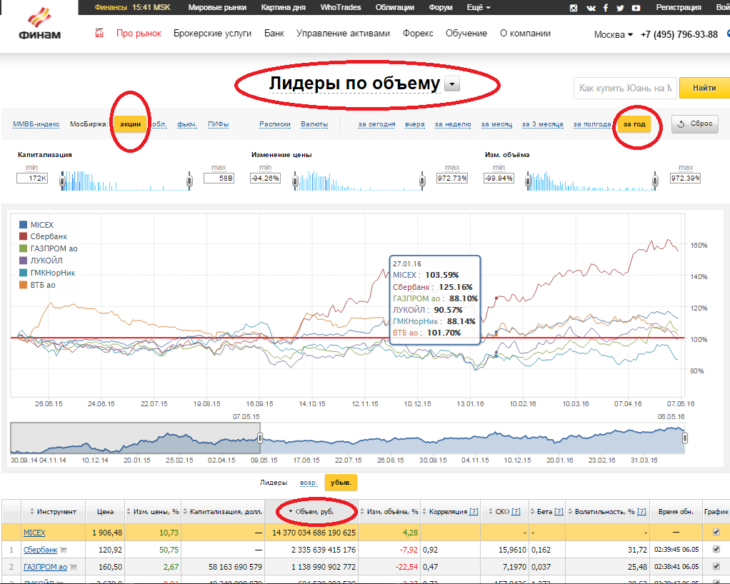
Task: Click the help icon next to Бета
Action: (559, 511)
